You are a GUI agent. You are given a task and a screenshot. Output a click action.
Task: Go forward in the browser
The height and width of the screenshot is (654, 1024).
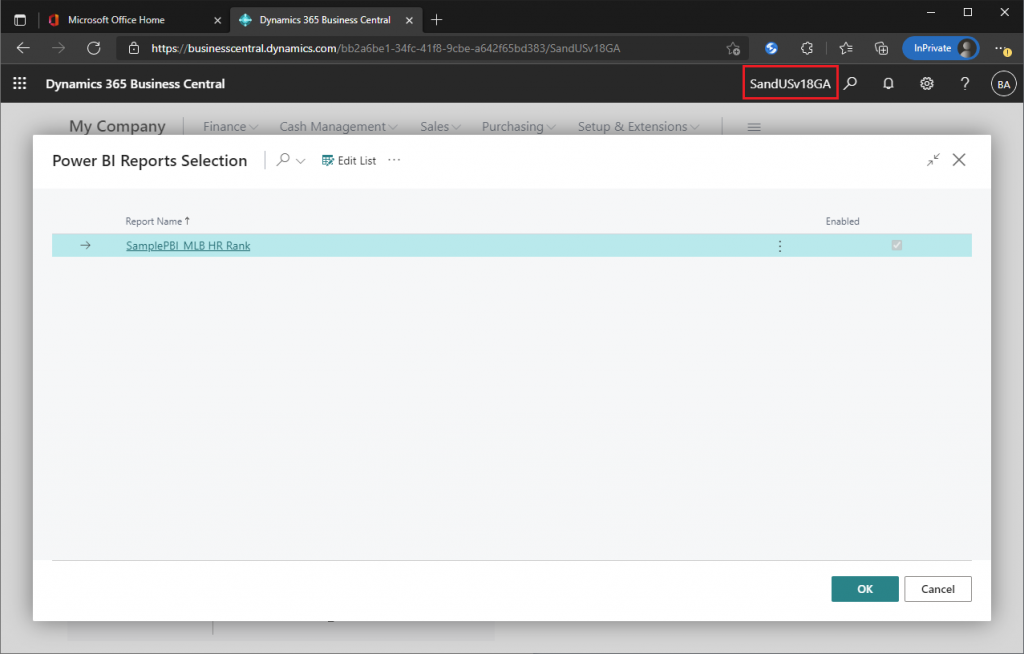tap(58, 48)
